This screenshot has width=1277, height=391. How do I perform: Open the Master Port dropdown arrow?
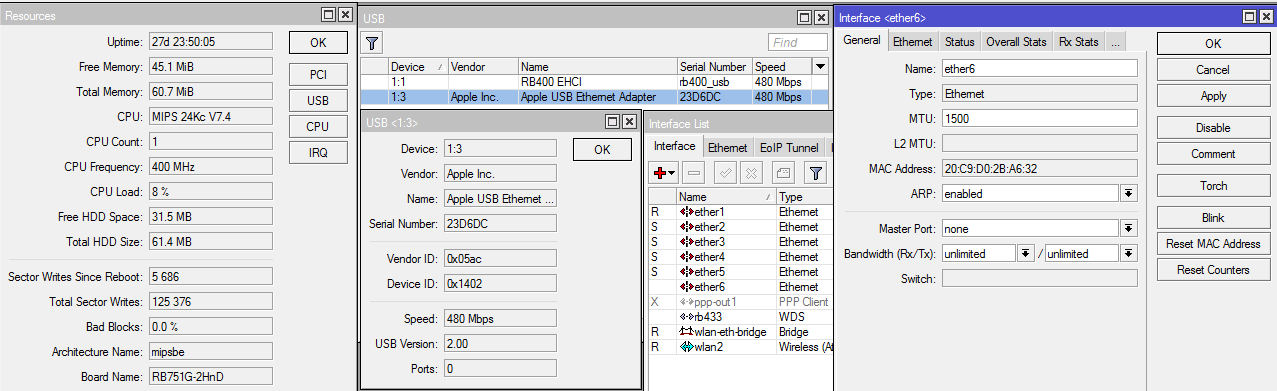point(1129,228)
